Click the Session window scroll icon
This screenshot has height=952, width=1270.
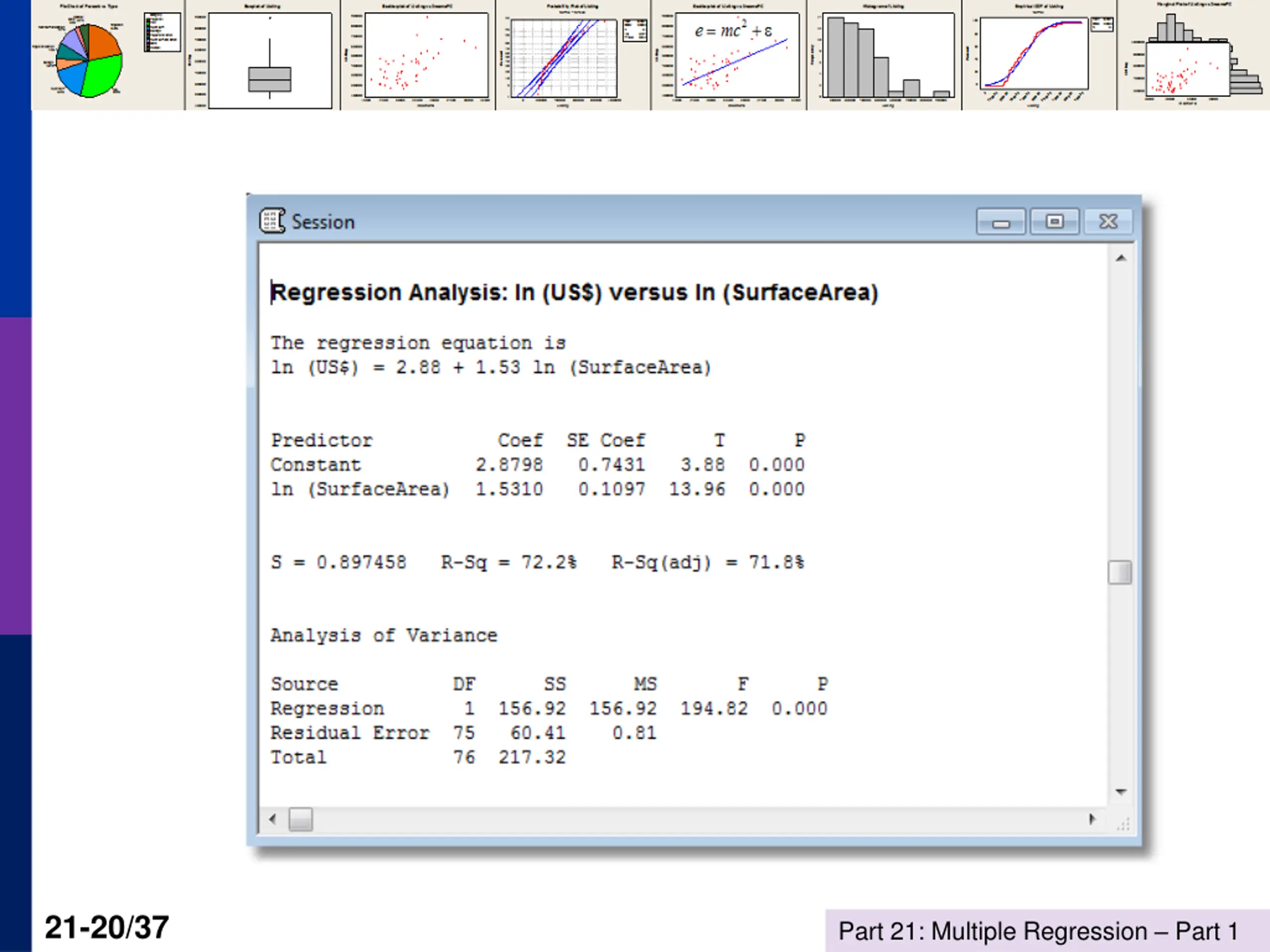(x=272, y=221)
